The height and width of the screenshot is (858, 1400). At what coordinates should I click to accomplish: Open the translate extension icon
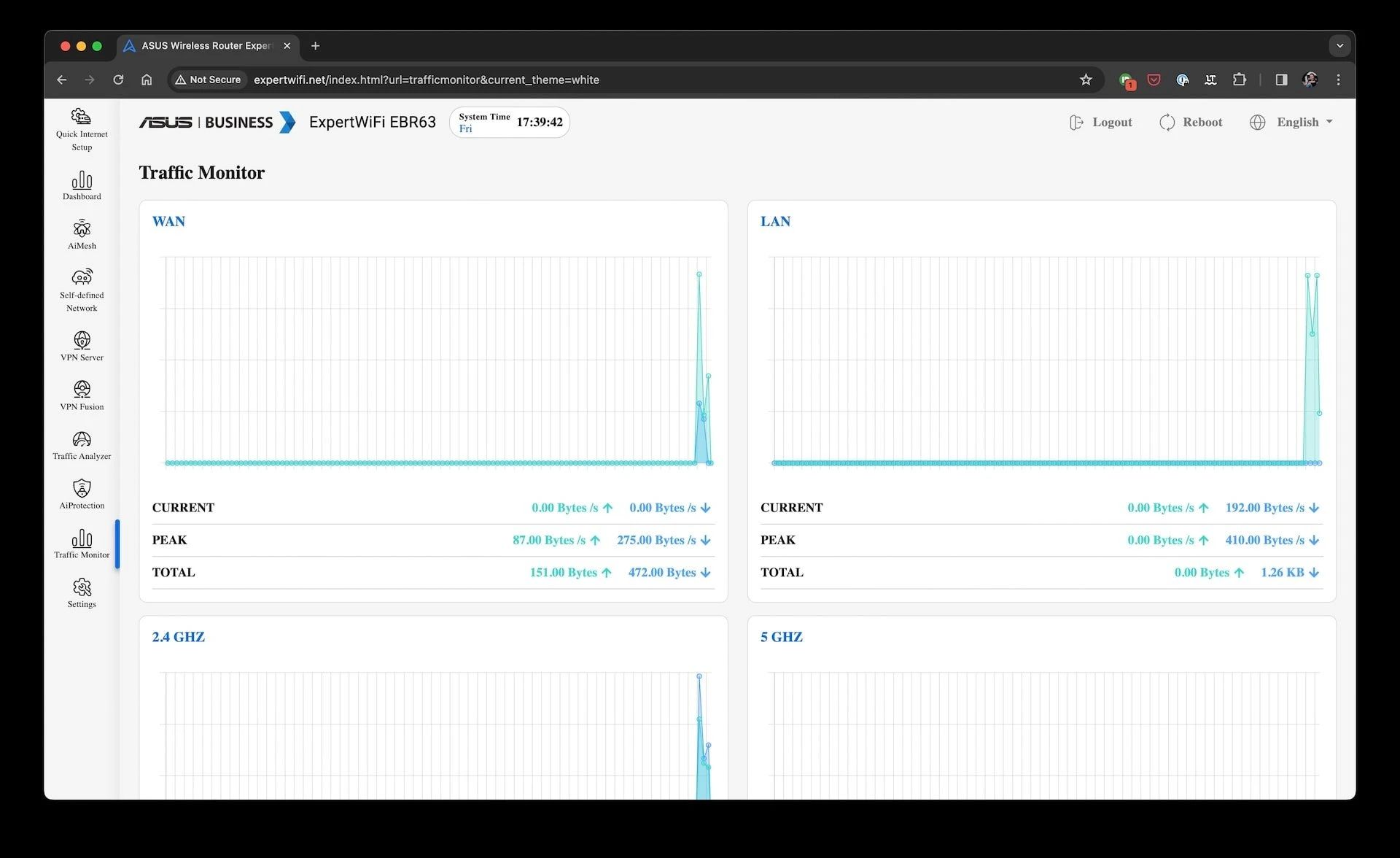pos(1210,80)
